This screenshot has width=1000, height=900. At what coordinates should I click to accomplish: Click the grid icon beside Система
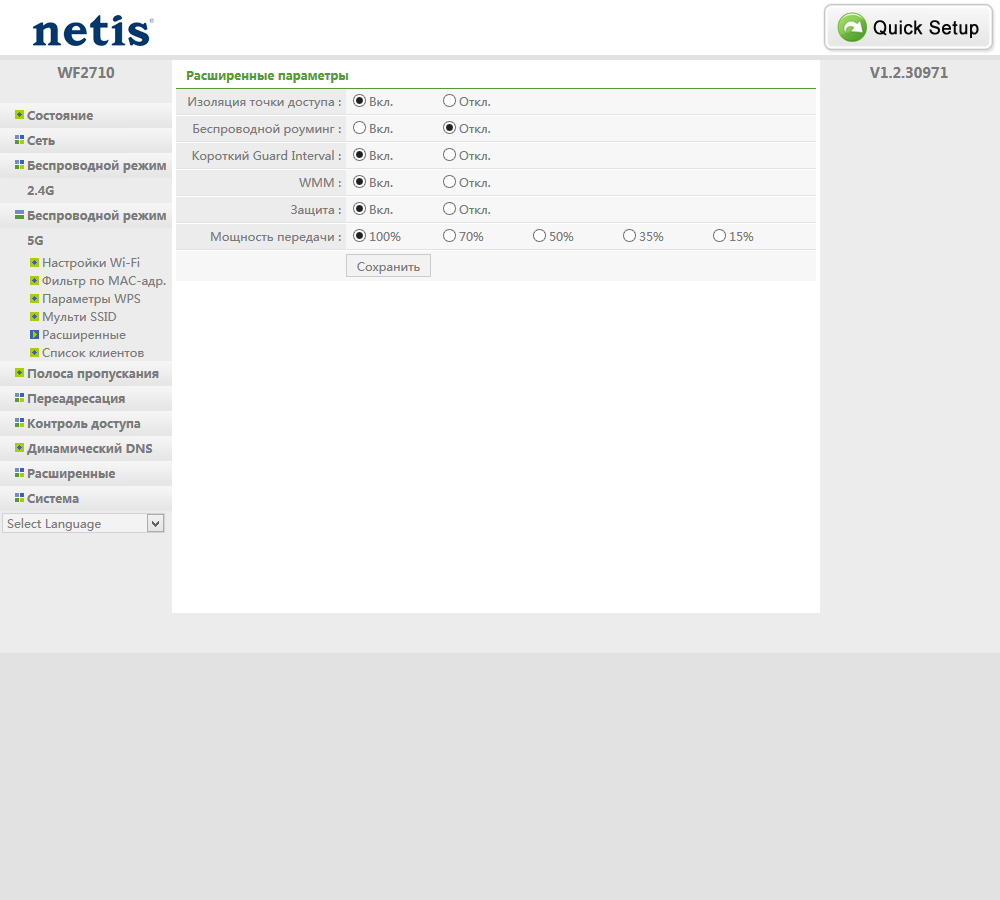coord(19,498)
